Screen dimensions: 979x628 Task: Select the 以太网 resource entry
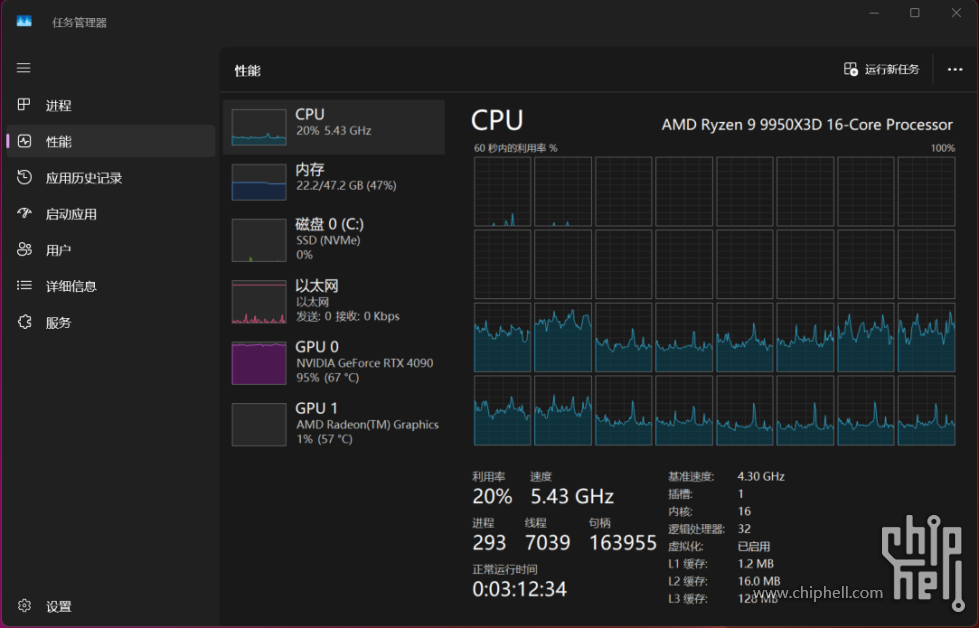tap(334, 302)
